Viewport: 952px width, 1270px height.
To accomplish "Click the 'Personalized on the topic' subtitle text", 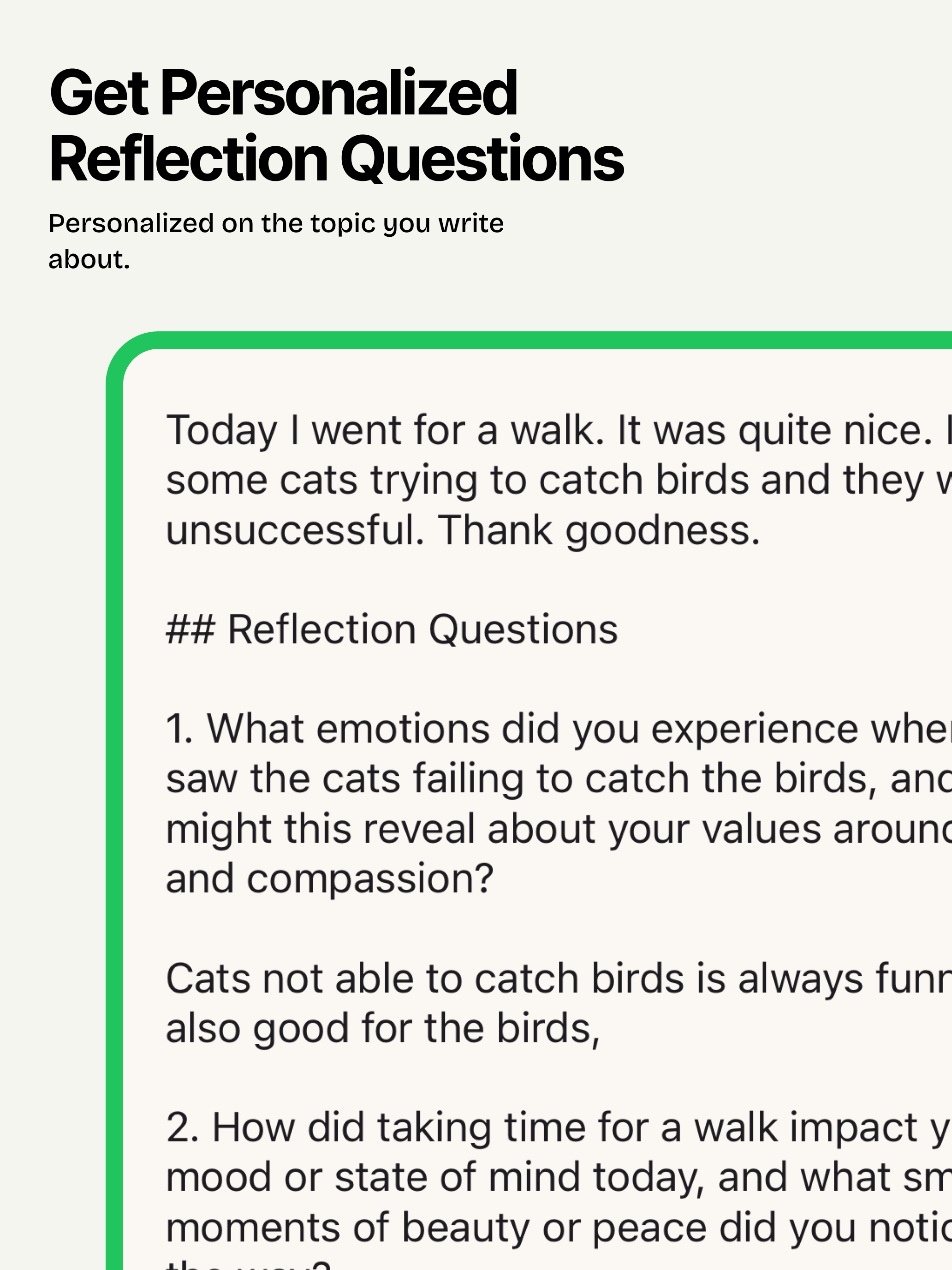I will pos(276,223).
